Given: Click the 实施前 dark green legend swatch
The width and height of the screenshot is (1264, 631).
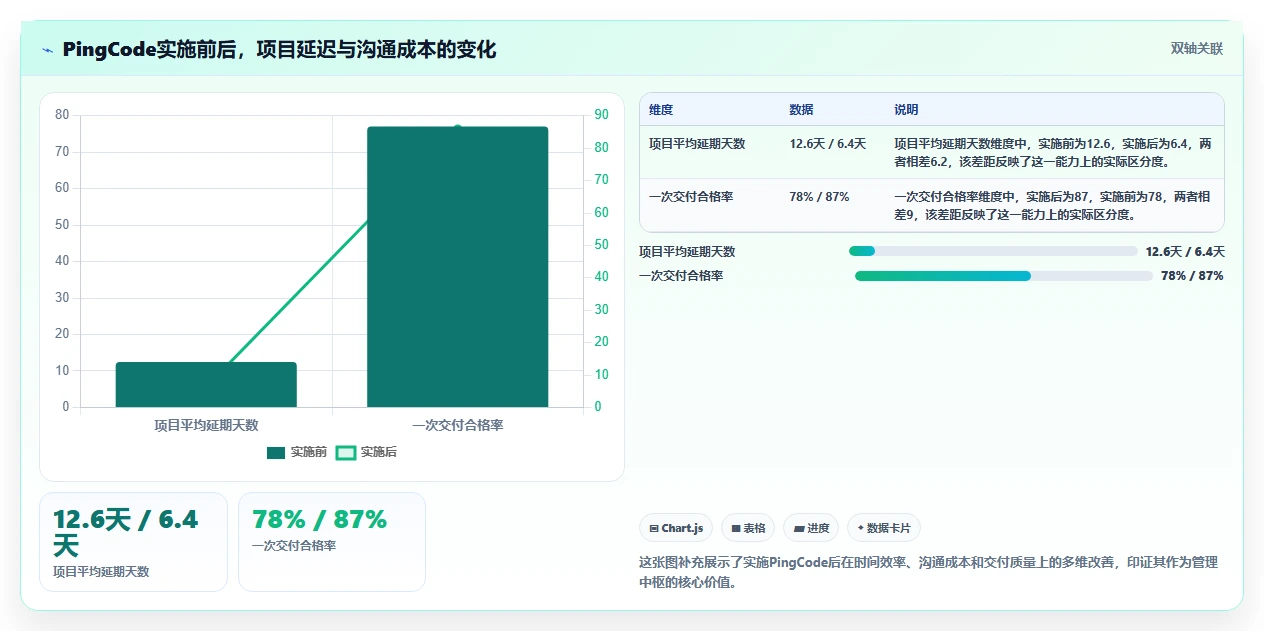Looking at the screenshot, I should coord(276,453).
